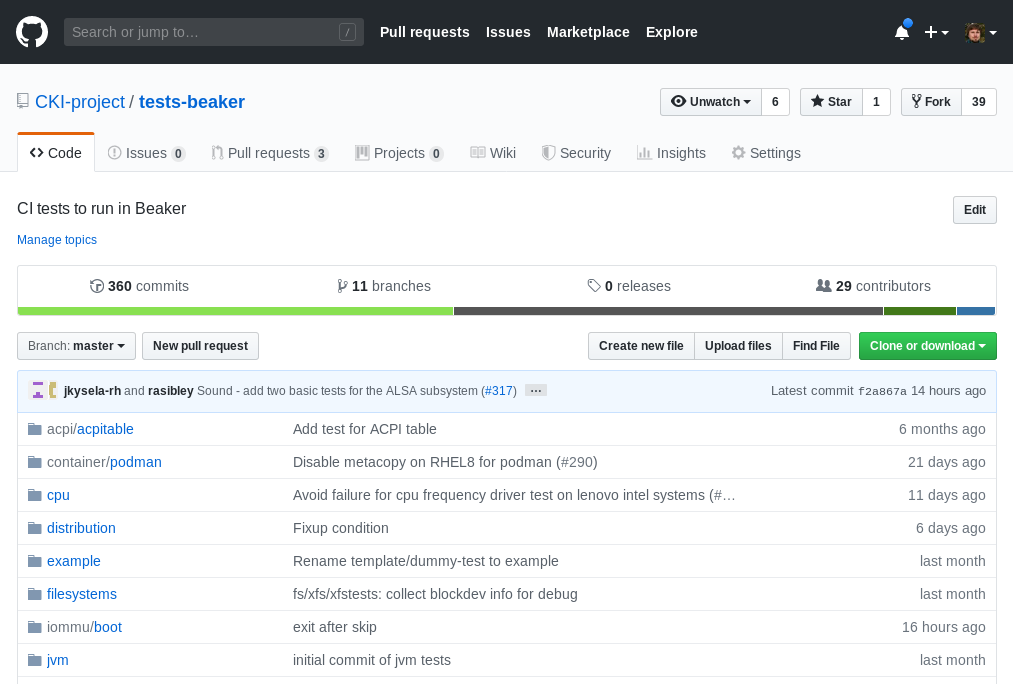Open the 360 commits link
This screenshot has height=684, width=1013.
click(140, 286)
